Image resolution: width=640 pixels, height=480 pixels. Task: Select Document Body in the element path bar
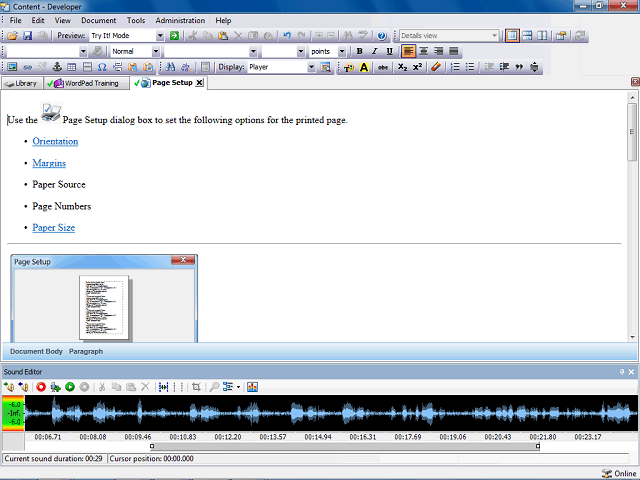(36, 351)
